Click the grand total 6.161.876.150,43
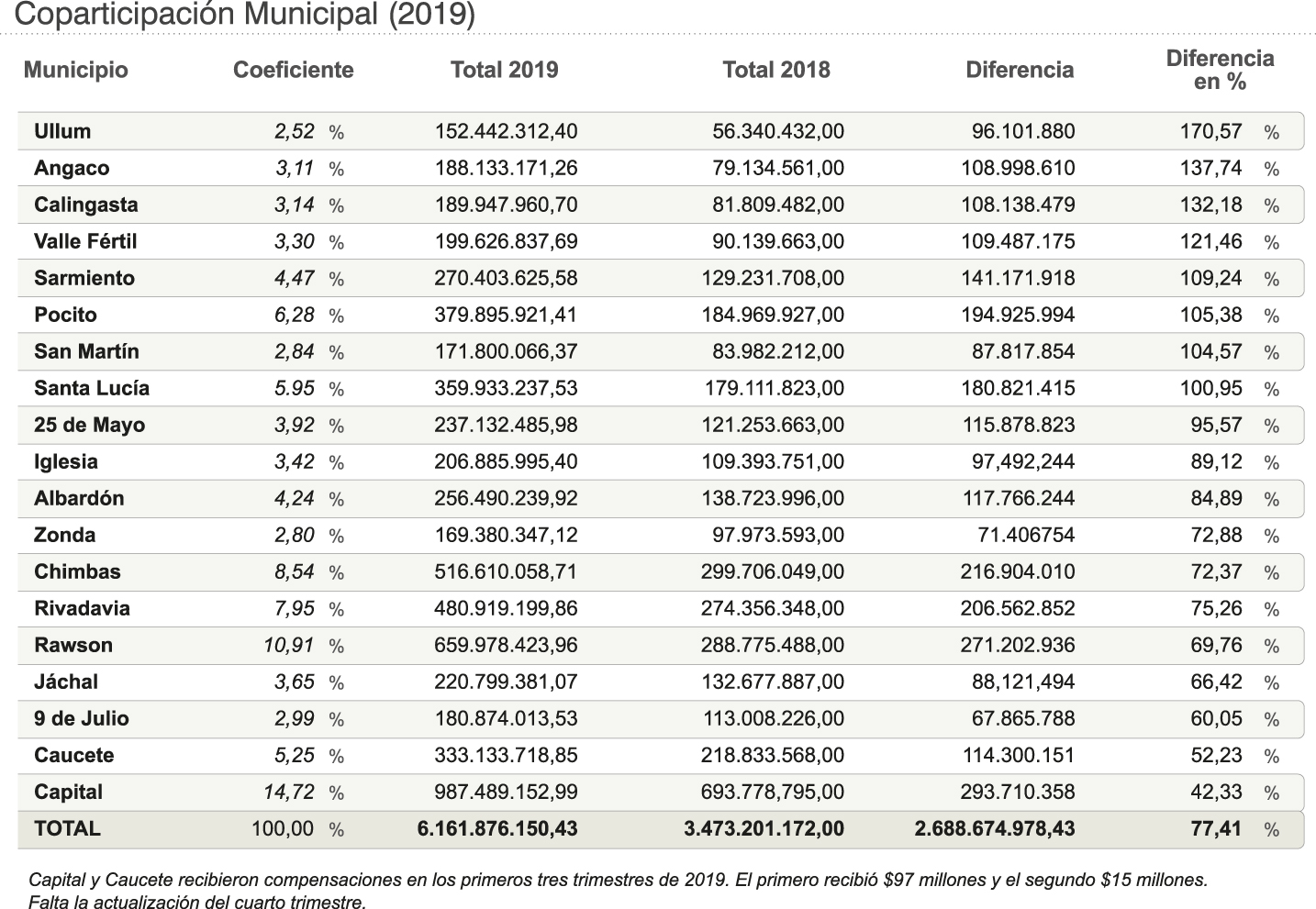1316x909 pixels. coord(497,828)
